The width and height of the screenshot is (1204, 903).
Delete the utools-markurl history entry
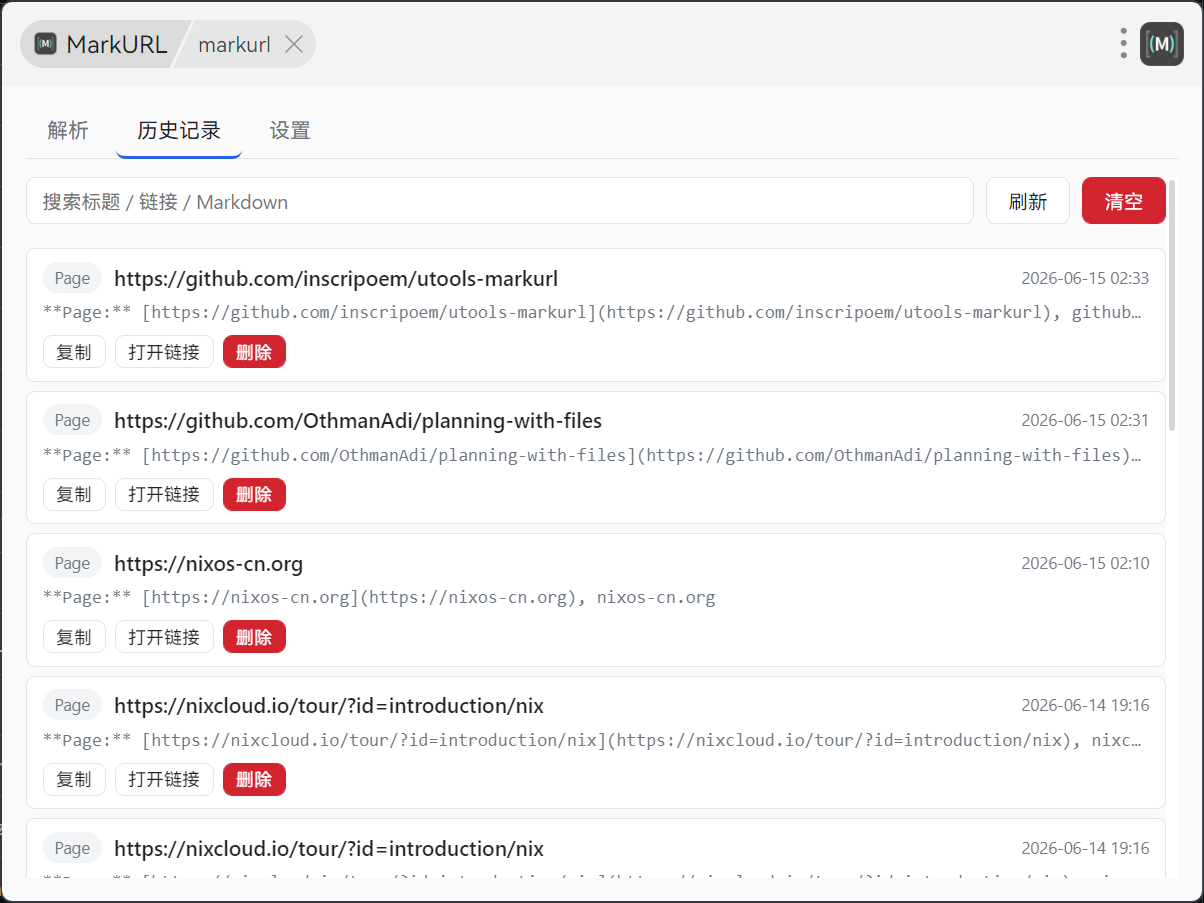[254, 352]
